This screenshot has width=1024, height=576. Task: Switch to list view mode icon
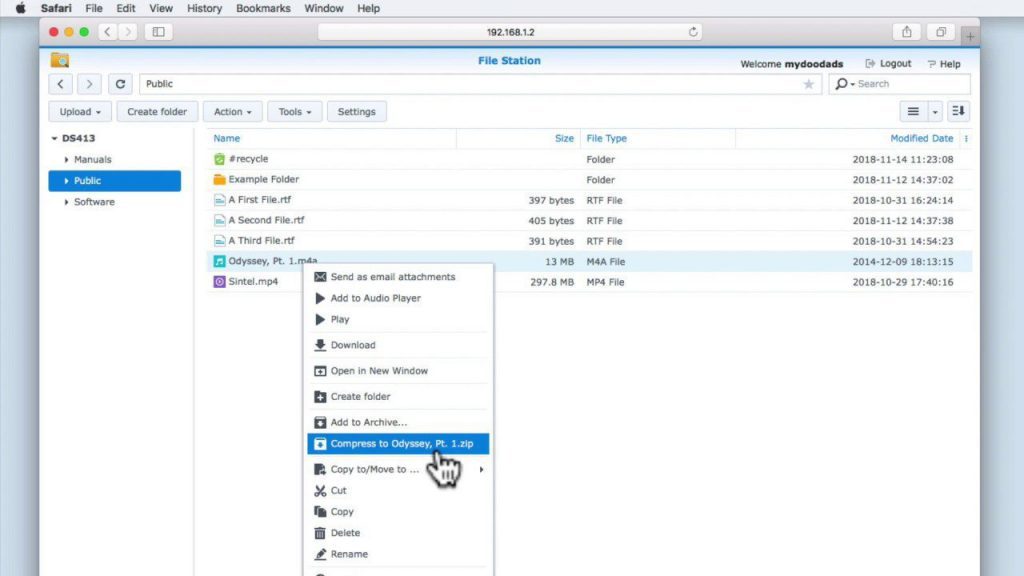(913, 112)
